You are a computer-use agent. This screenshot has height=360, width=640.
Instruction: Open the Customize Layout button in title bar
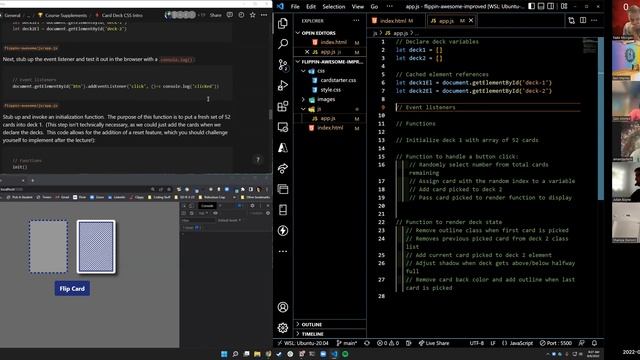(x=564, y=7)
